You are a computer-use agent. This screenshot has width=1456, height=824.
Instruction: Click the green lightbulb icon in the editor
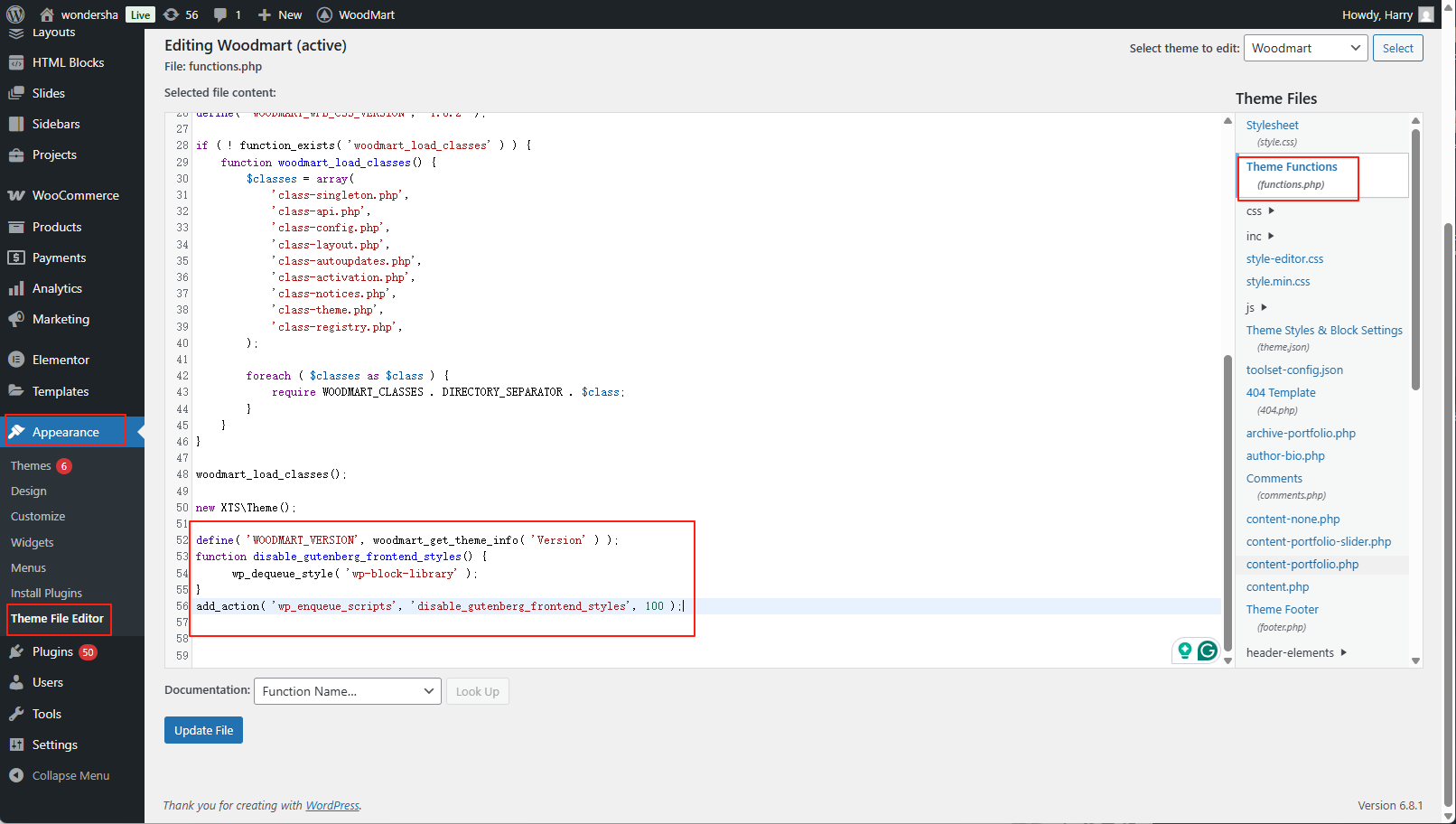coord(1185,651)
